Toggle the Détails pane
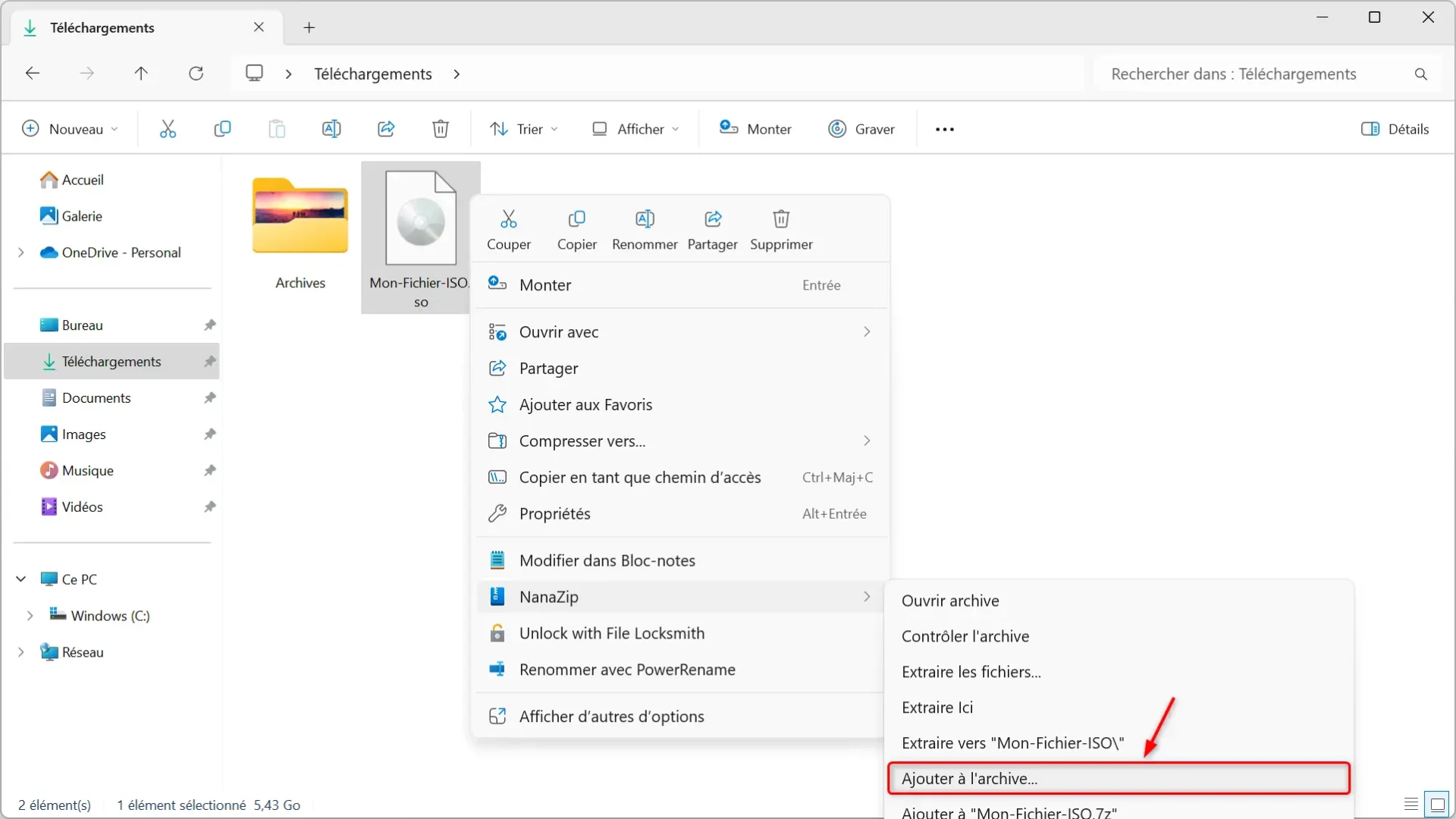 click(1395, 129)
